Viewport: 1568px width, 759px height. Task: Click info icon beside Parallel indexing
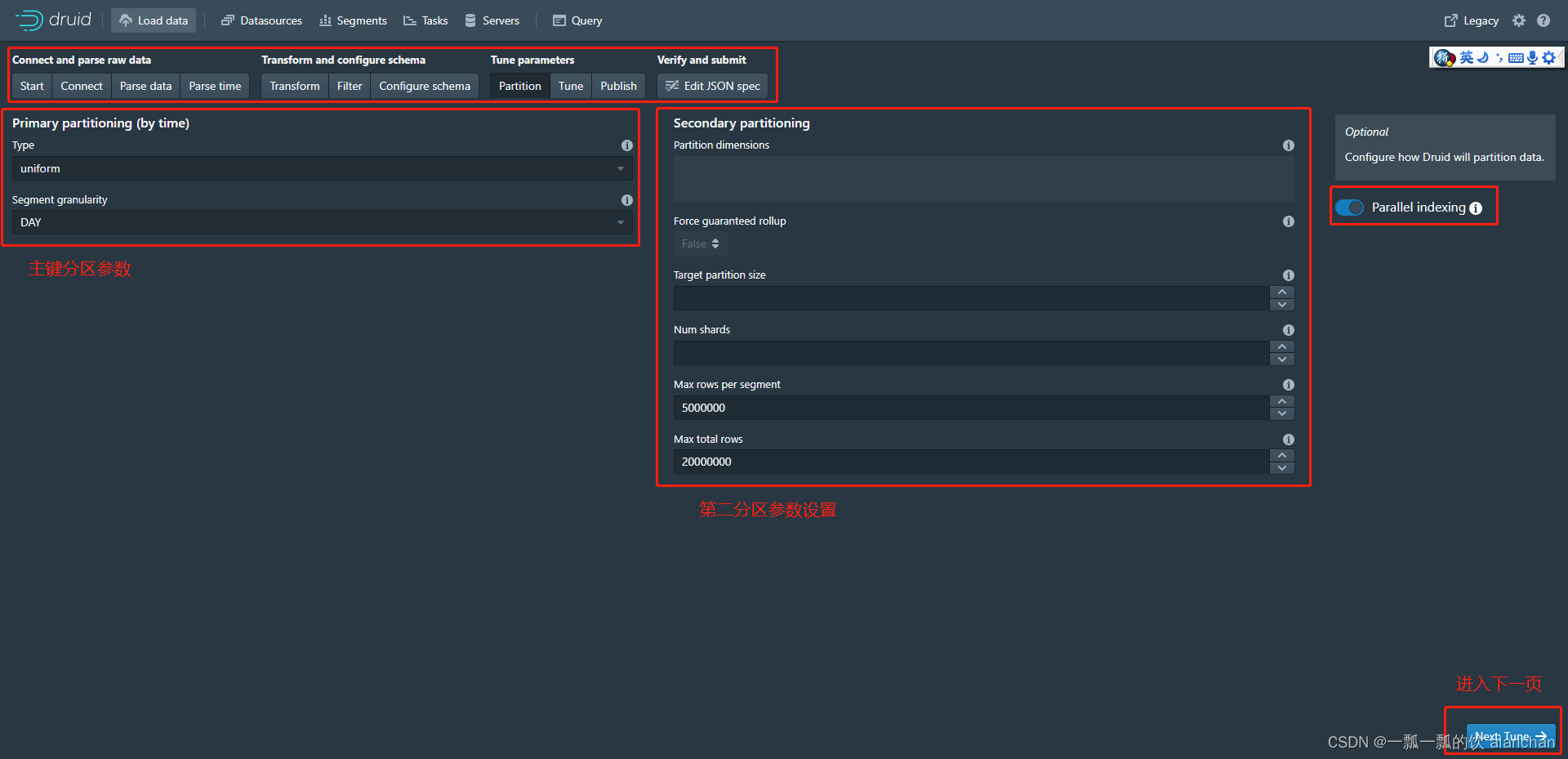click(x=1476, y=208)
